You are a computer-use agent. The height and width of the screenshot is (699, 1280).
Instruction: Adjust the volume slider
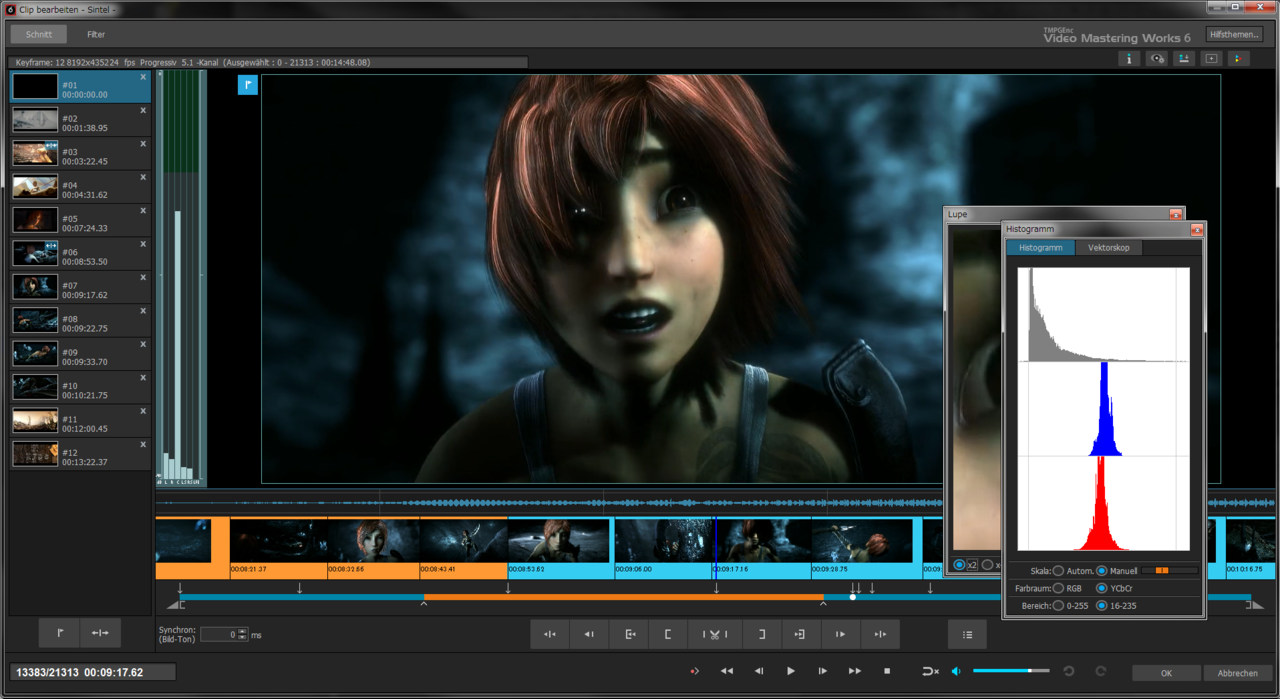pyautogui.click(x=1011, y=671)
